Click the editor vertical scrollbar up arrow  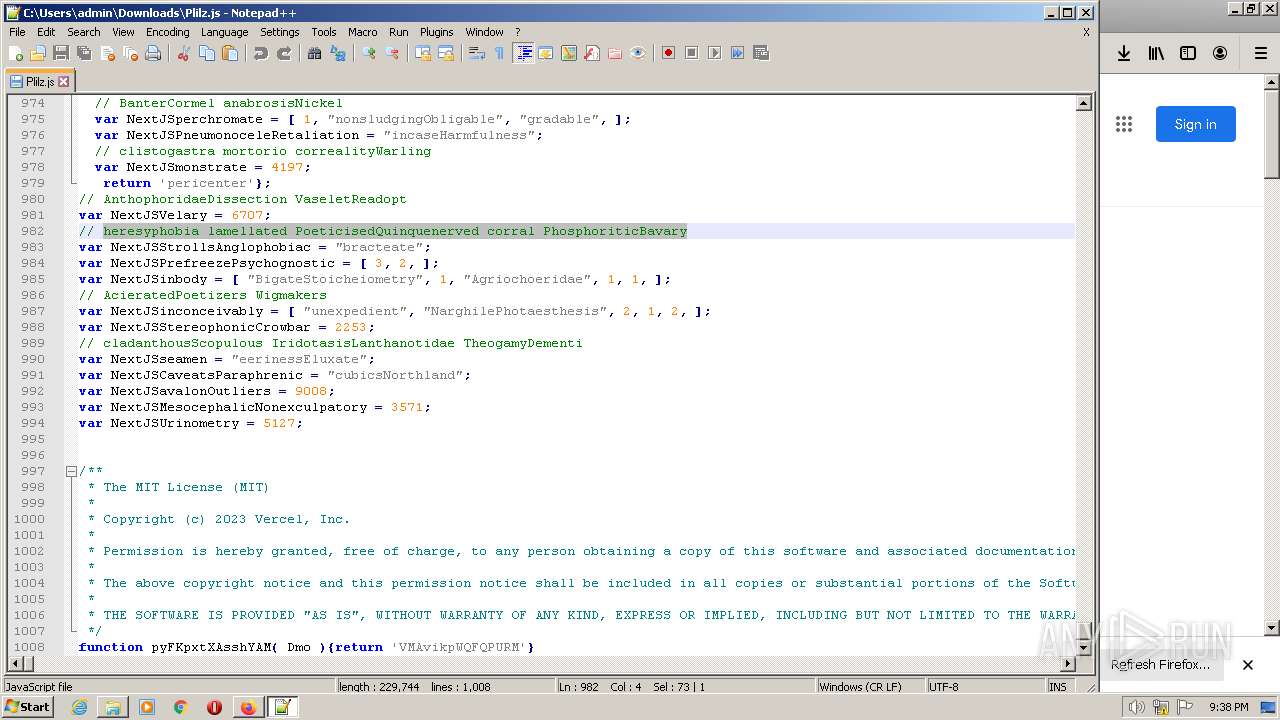click(1083, 103)
